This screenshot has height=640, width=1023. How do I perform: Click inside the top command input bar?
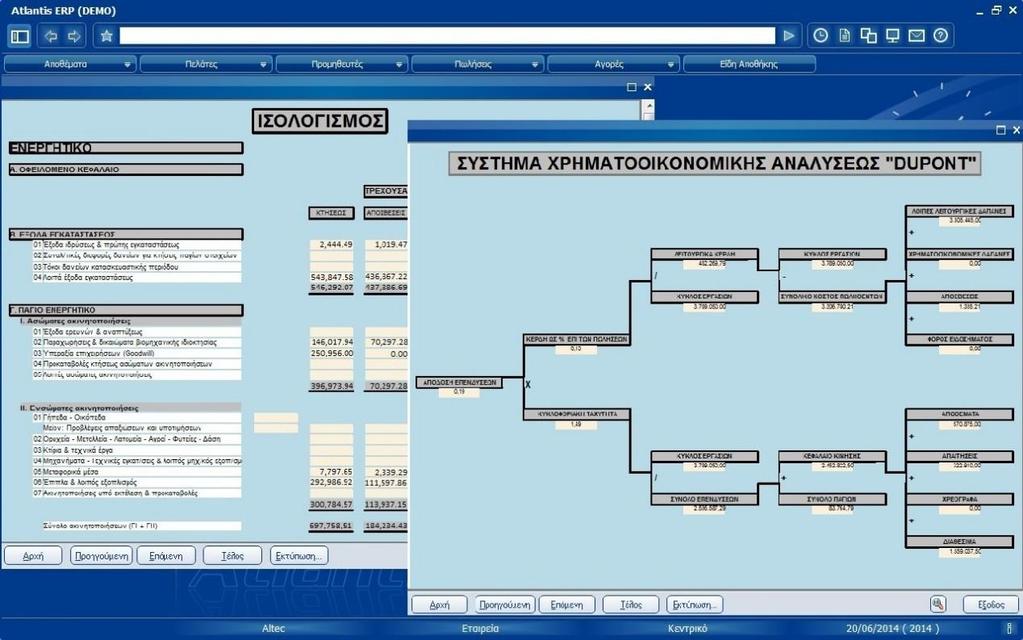[x=447, y=36]
